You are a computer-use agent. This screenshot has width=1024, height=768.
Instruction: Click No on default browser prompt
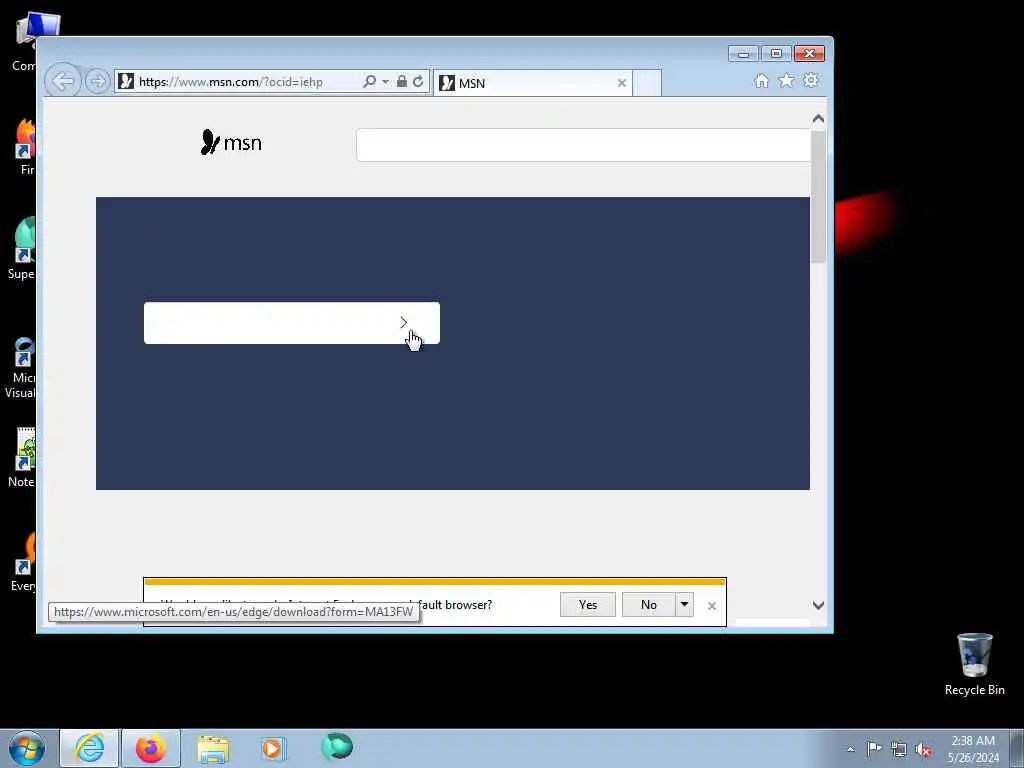648,605
